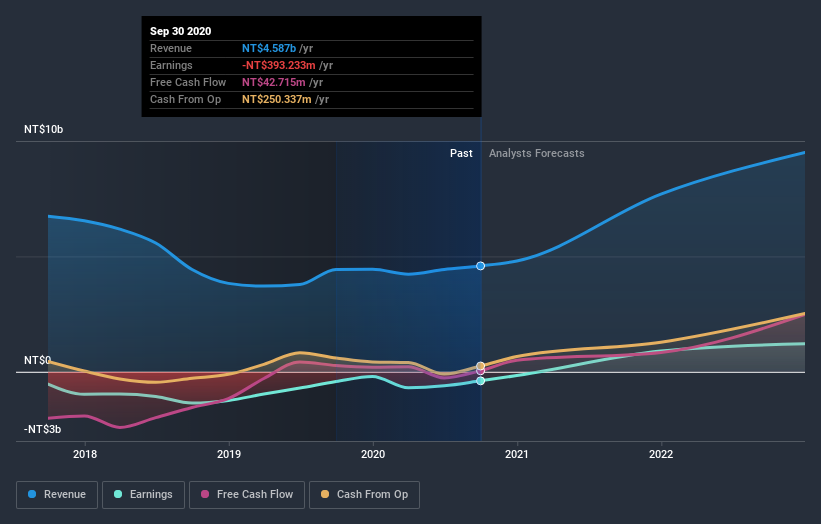Click the Earnings data point marker on the teal line
821x524 pixels.
pos(481,381)
